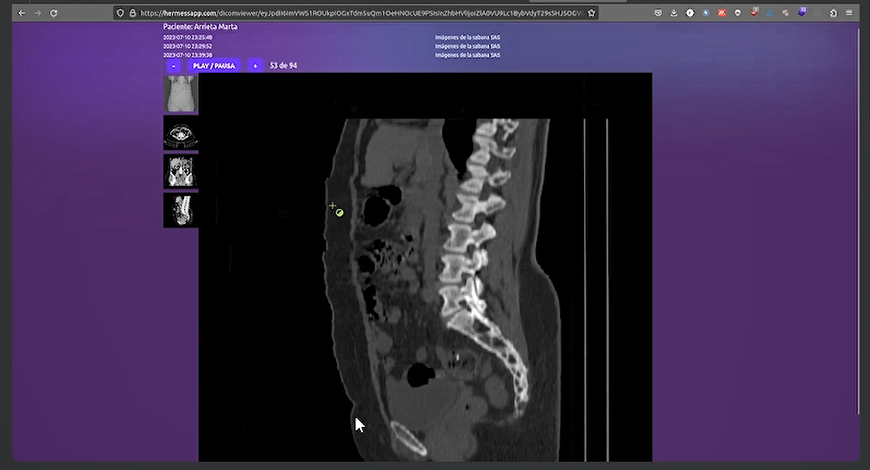Click the browser forward arrow
Image resolution: width=870 pixels, height=470 pixels.
point(37,13)
